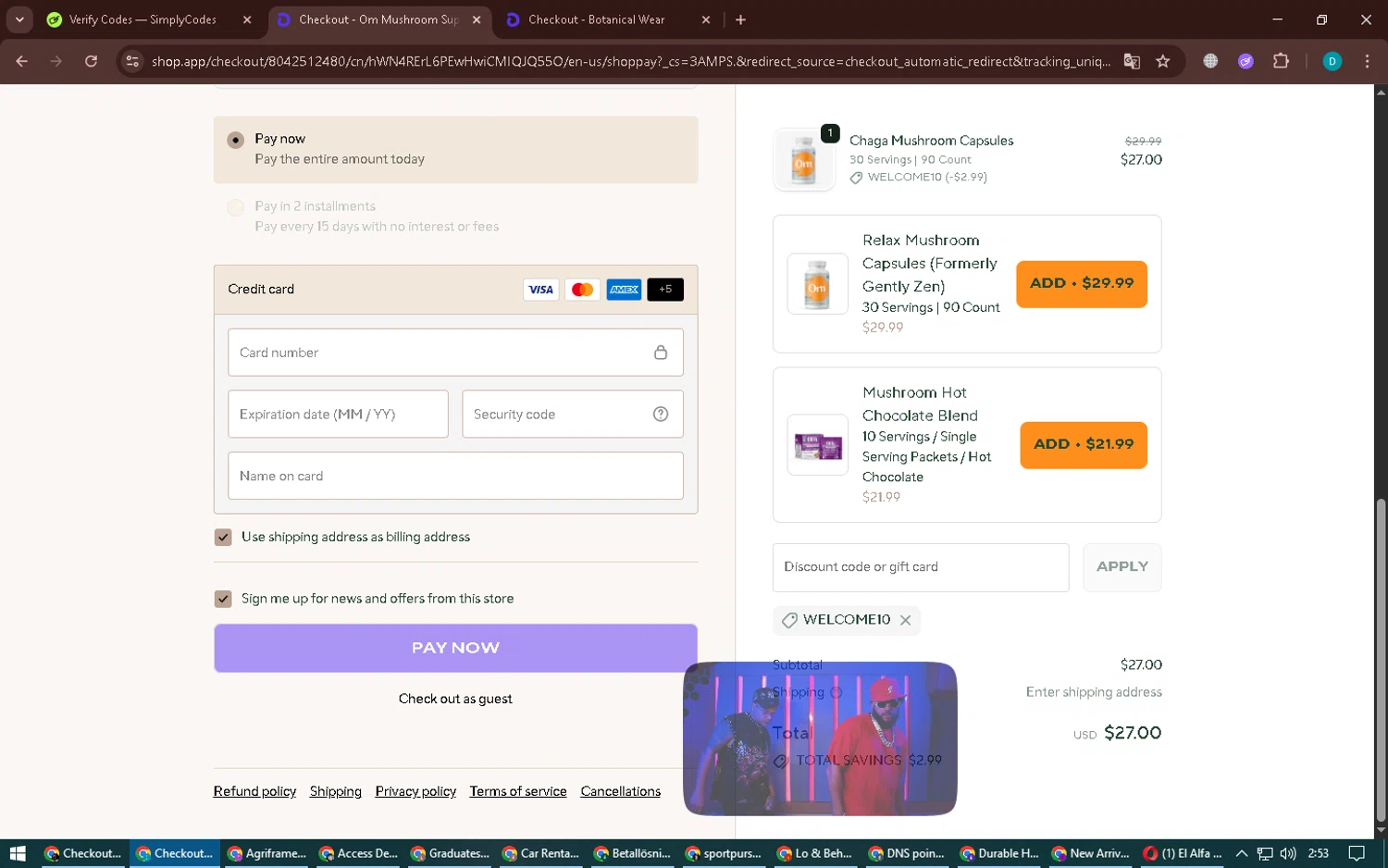Click the Name on card field
The image size is (1388, 868).
coord(455,476)
